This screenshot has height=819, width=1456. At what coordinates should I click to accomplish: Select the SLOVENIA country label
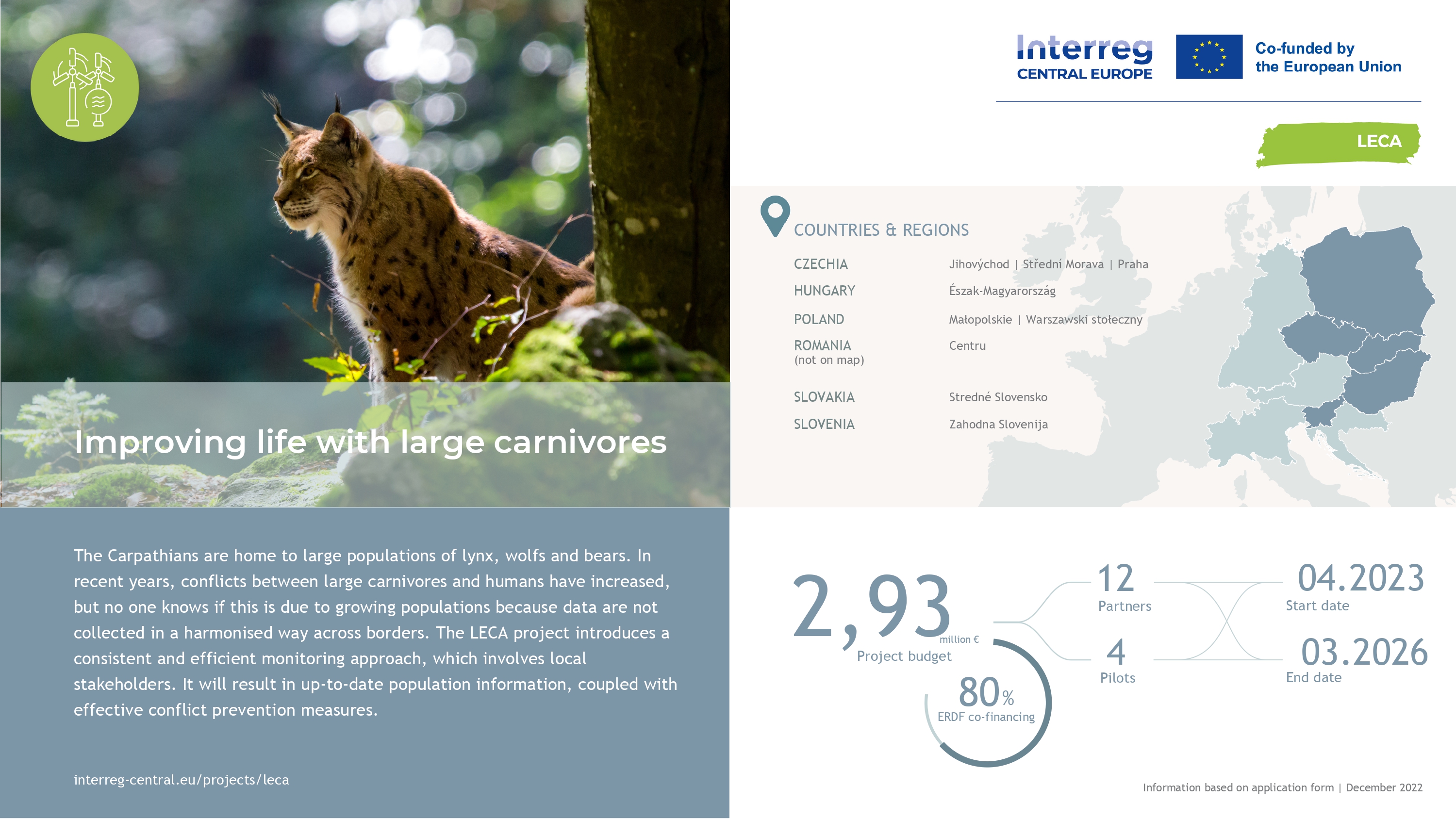click(824, 424)
